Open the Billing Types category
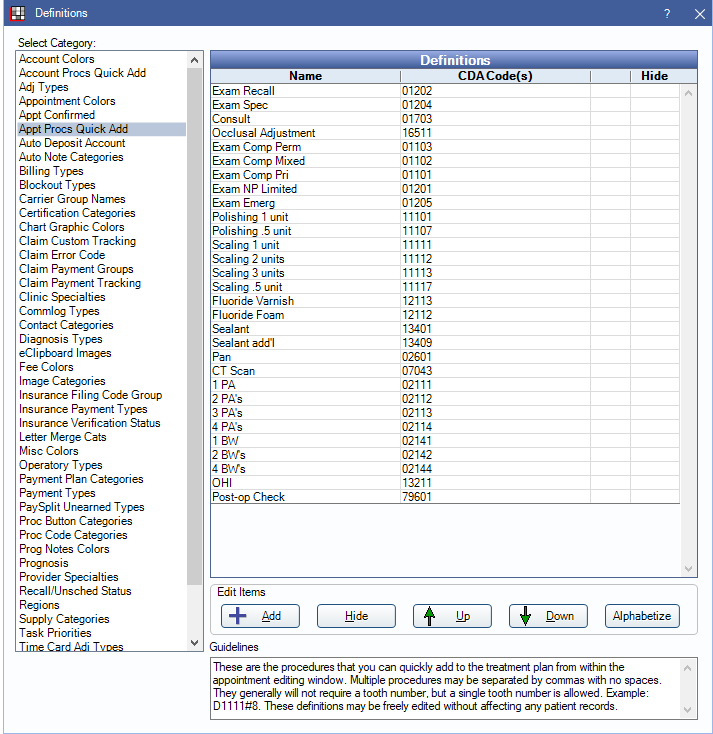This screenshot has width=713, height=734. (51, 171)
